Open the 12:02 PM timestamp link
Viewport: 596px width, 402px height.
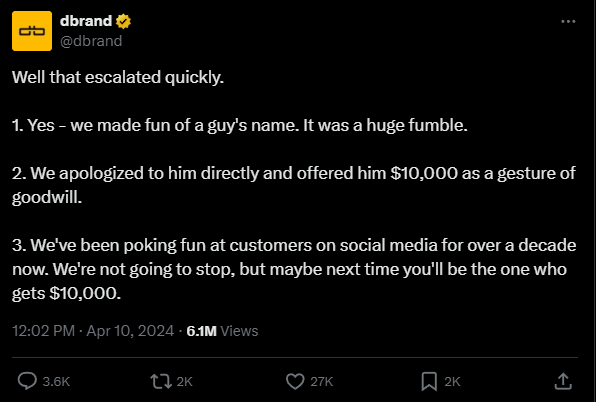click(43, 331)
